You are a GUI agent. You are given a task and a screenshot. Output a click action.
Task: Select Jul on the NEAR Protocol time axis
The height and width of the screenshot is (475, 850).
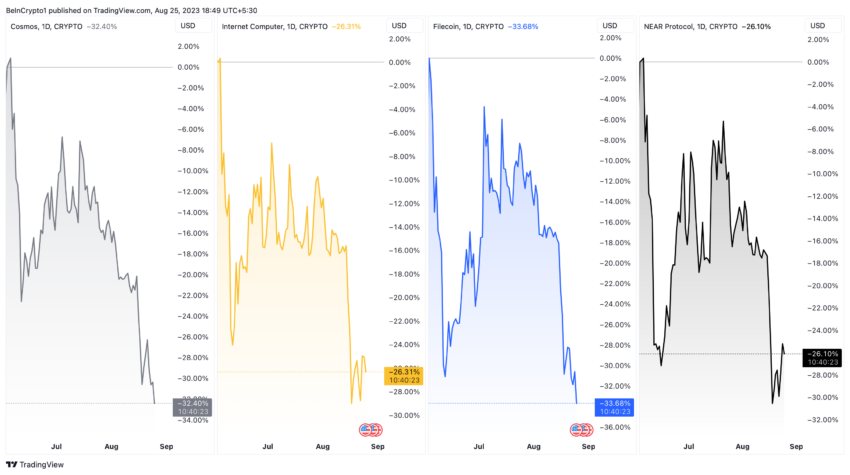pyautogui.click(x=691, y=448)
